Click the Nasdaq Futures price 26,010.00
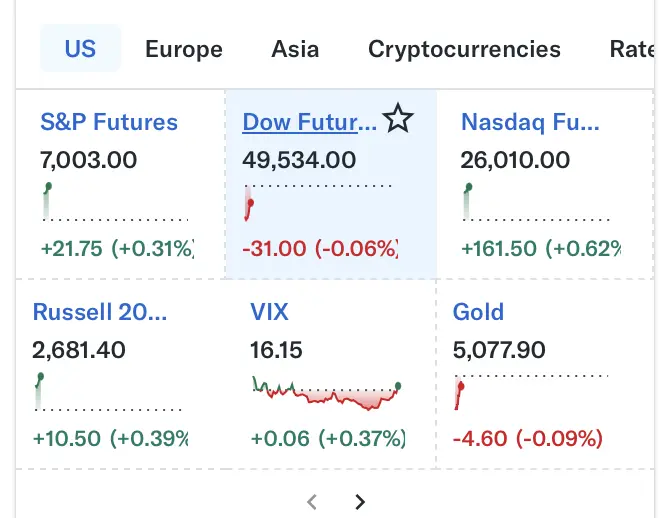 [x=515, y=160]
